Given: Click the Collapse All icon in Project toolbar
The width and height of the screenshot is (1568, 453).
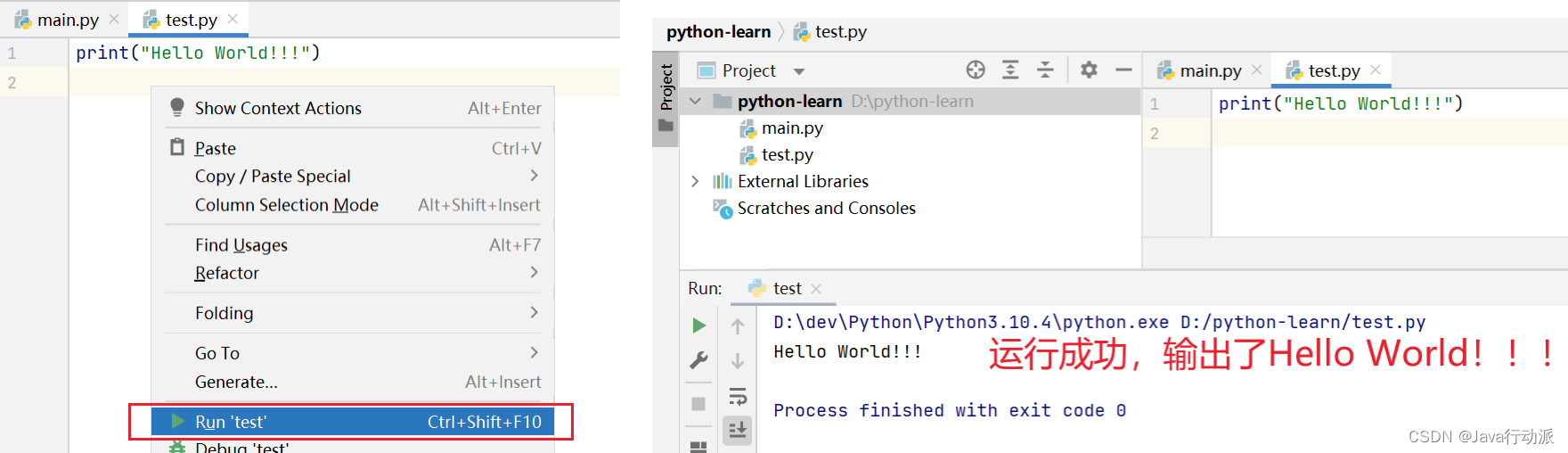Looking at the screenshot, I should click(x=1045, y=70).
